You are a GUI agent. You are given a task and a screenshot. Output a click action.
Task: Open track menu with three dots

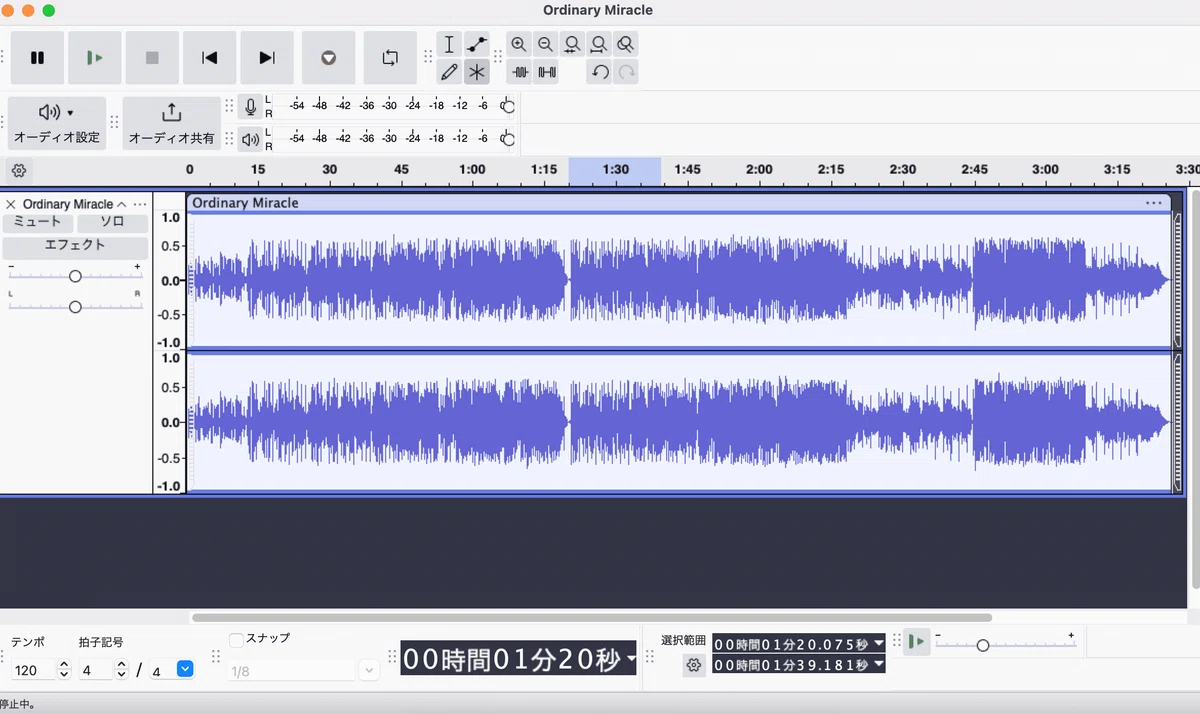139,204
